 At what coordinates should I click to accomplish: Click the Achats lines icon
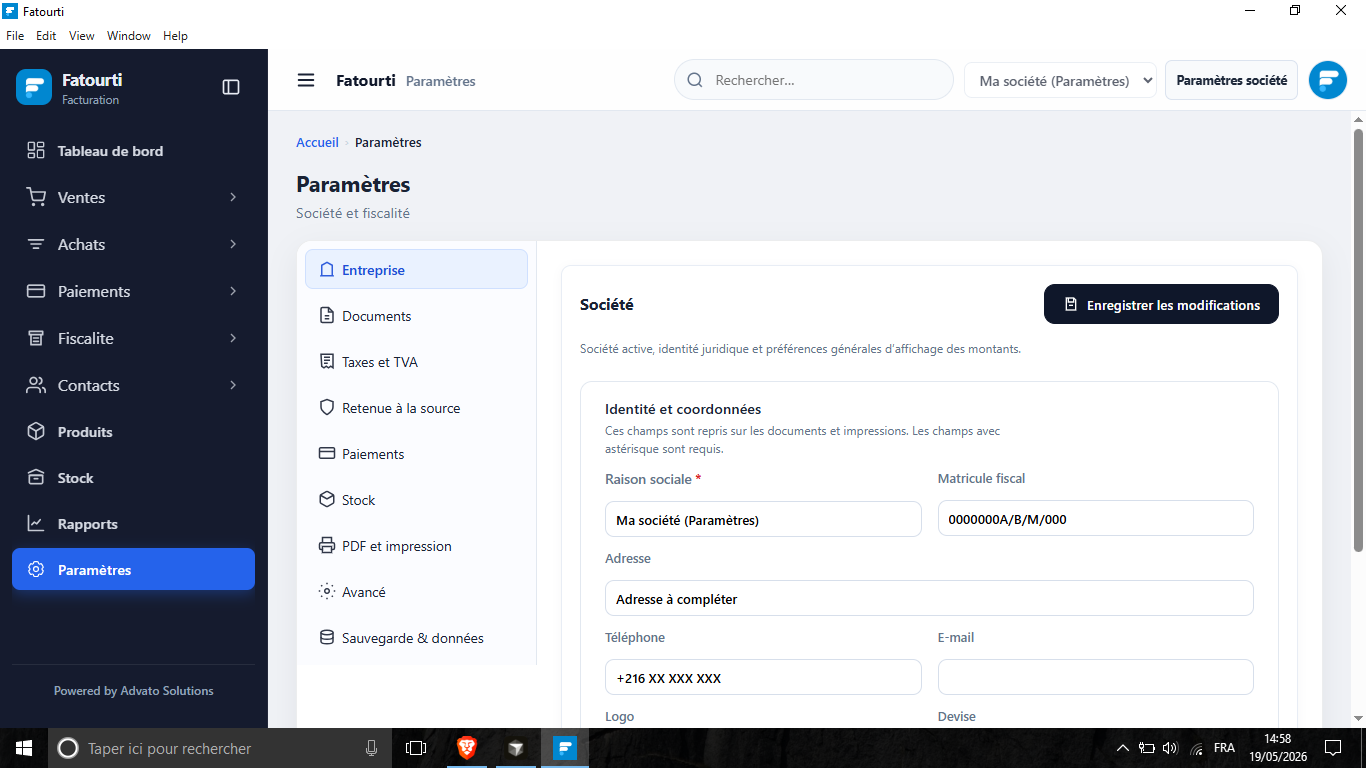pos(36,244)
